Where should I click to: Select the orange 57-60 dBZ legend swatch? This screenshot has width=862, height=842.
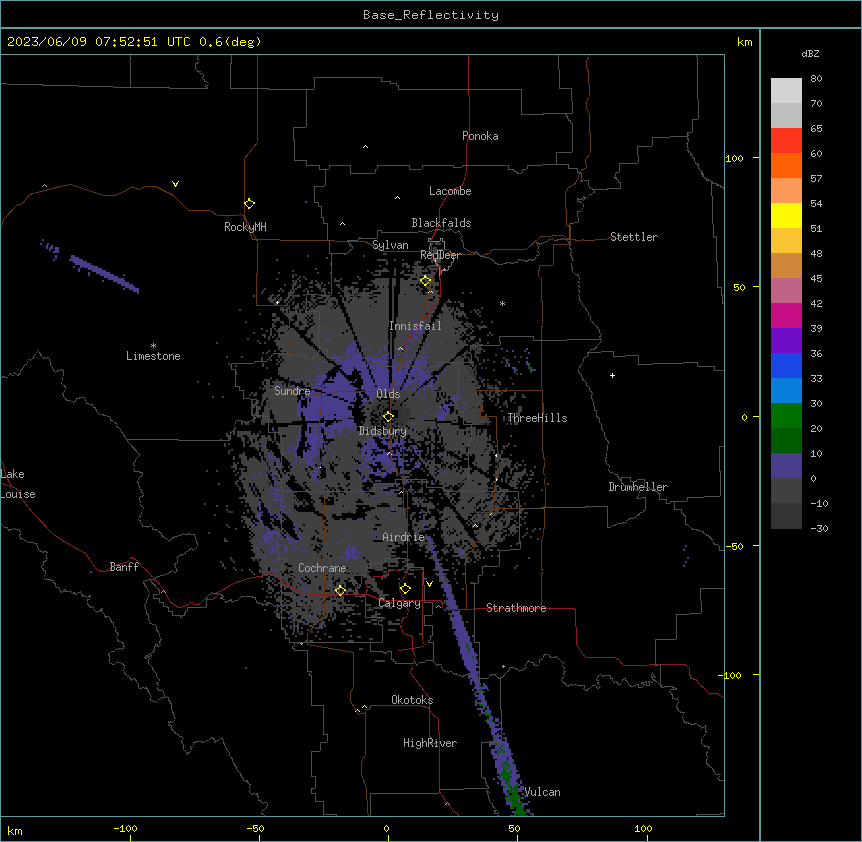click(786, 165)
